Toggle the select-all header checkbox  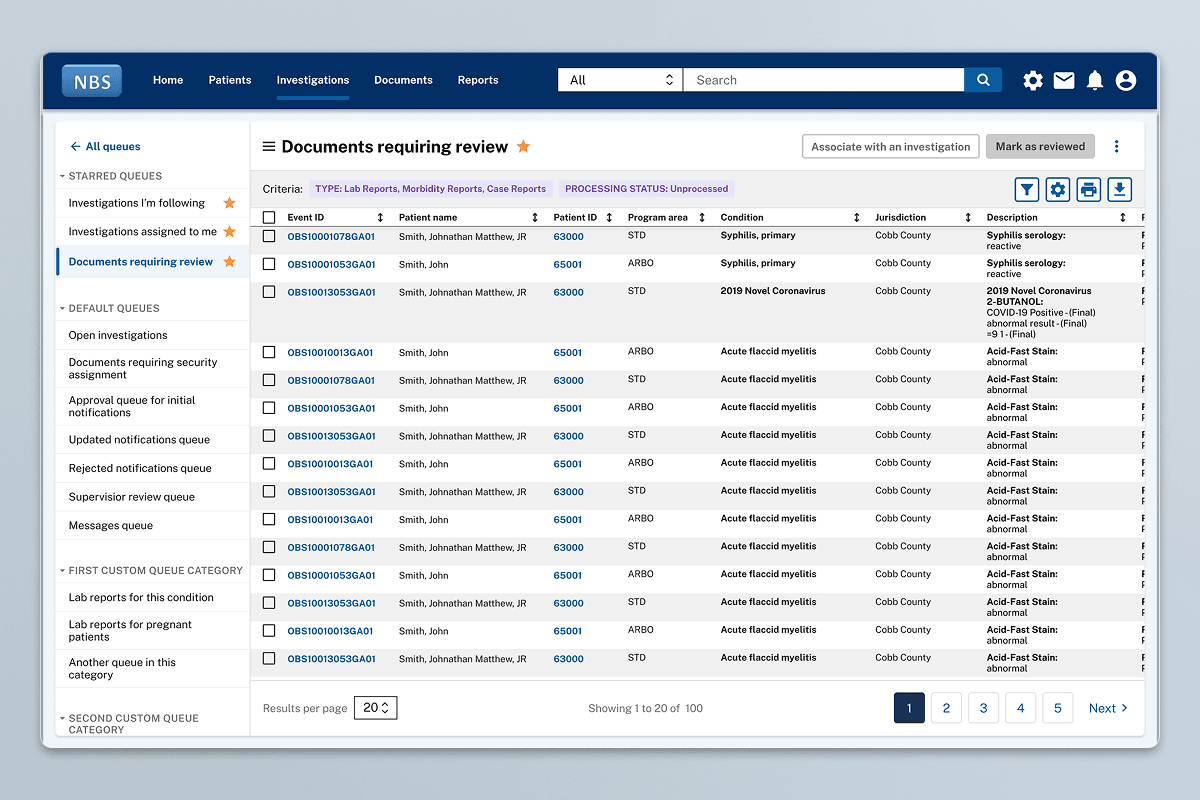[269, 218]
